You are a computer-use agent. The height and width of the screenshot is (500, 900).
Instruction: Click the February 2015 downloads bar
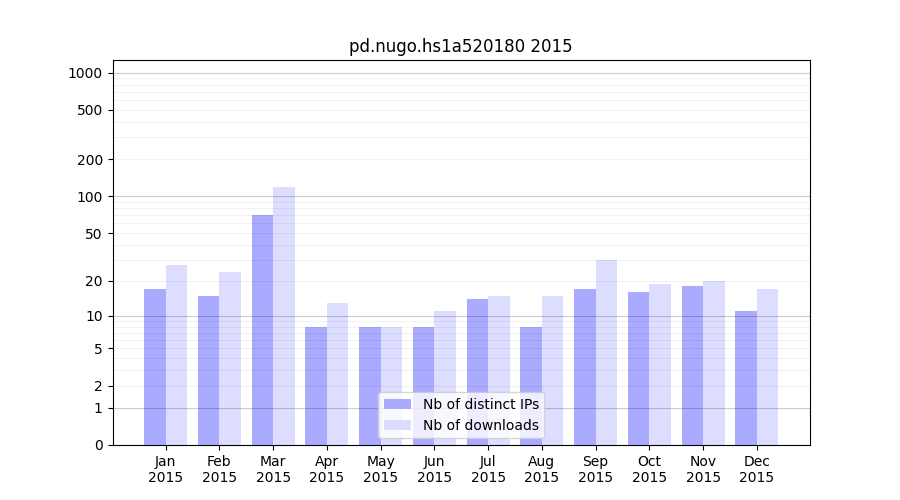(x=230, y=358)
